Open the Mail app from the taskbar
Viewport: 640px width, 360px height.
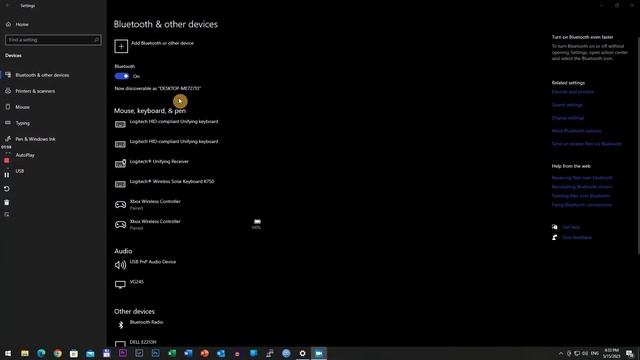[x=90, y=353]
